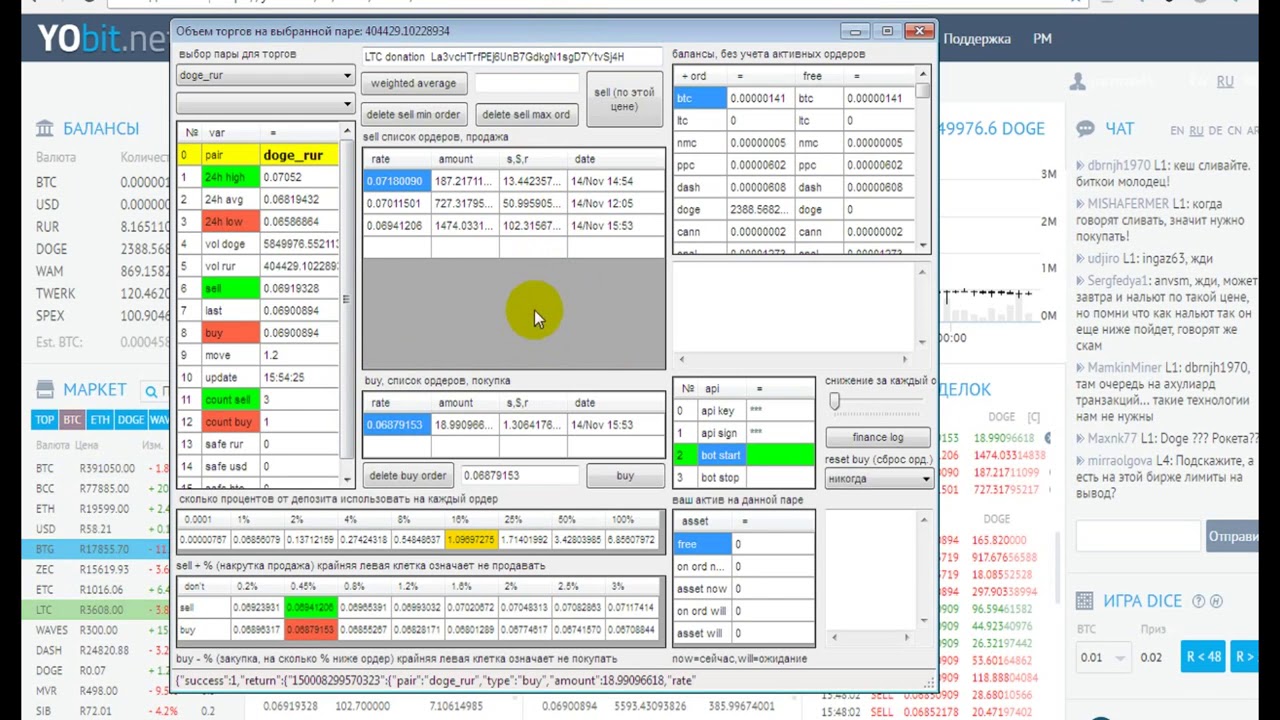The width and height of the screenshot is (1280, 720).
Task: Click the LTC donation address field
Action: click(512, 57)
